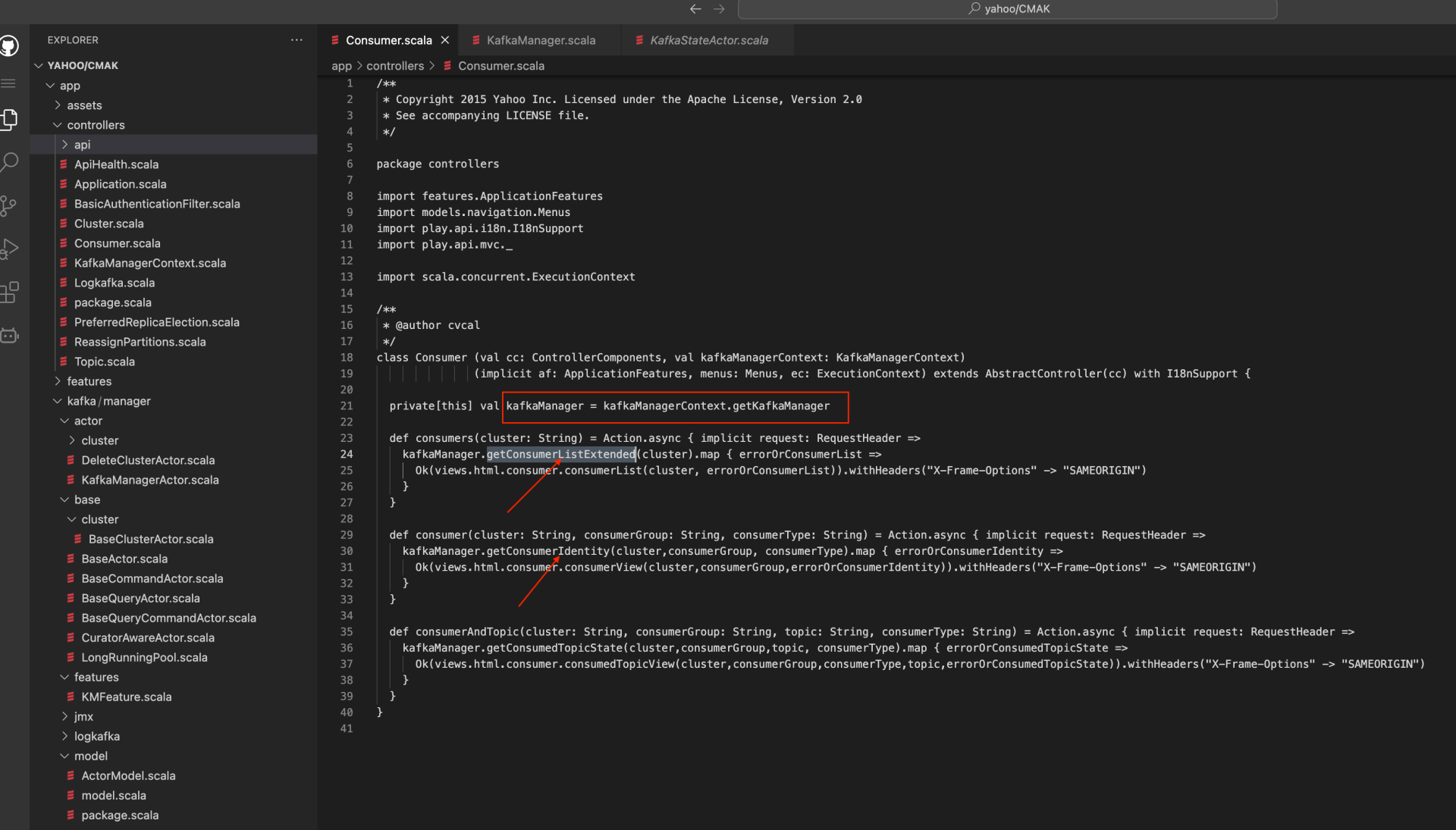Click the controllers breadcrumb segment
Image resolution: width=1456 pixels, height=830 pixels.
394,66
